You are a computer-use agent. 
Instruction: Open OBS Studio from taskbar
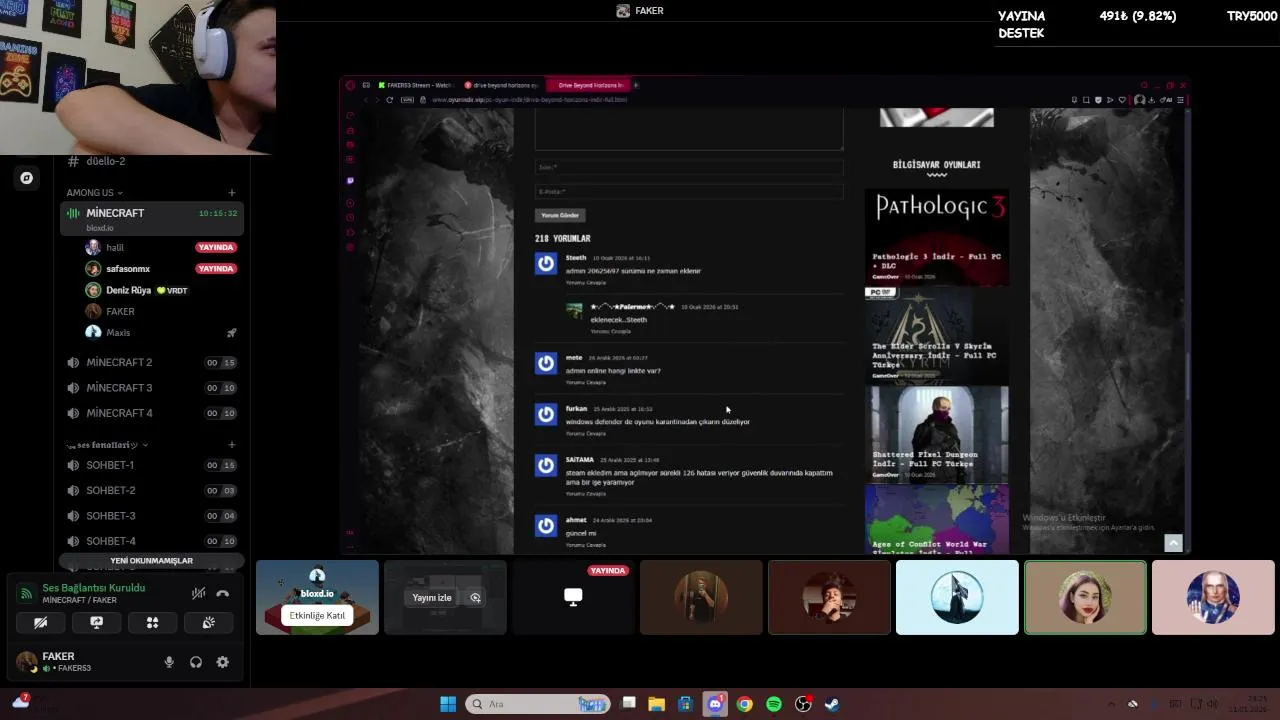[803, 704]
